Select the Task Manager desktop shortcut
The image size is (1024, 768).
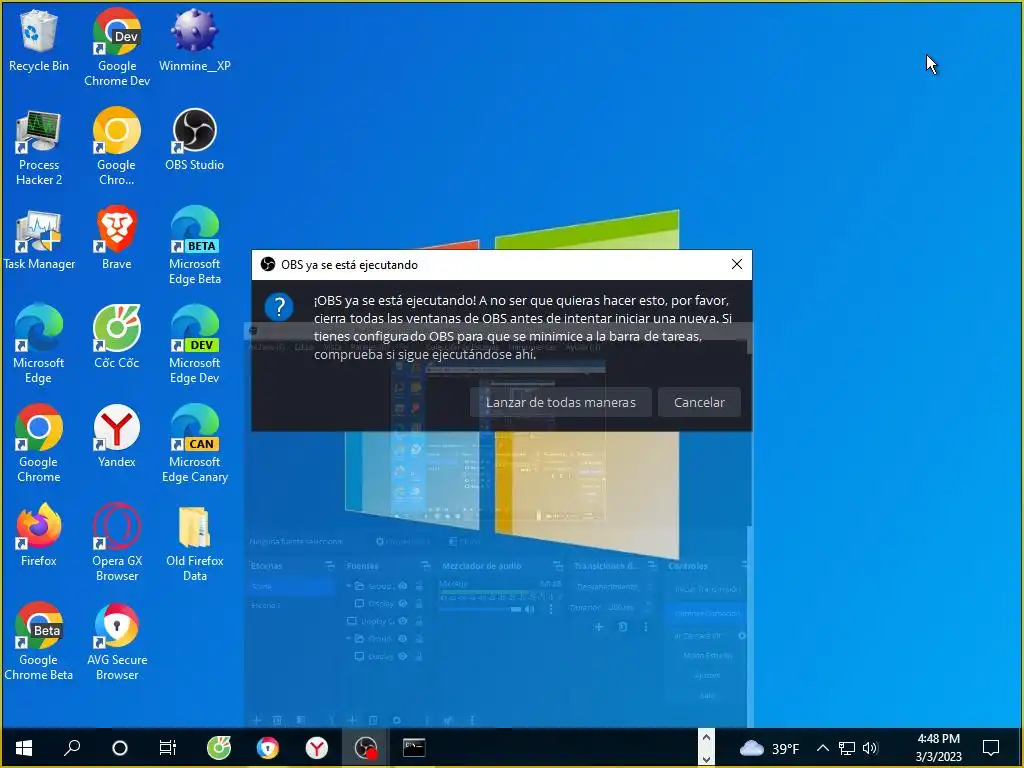point(39,239)
